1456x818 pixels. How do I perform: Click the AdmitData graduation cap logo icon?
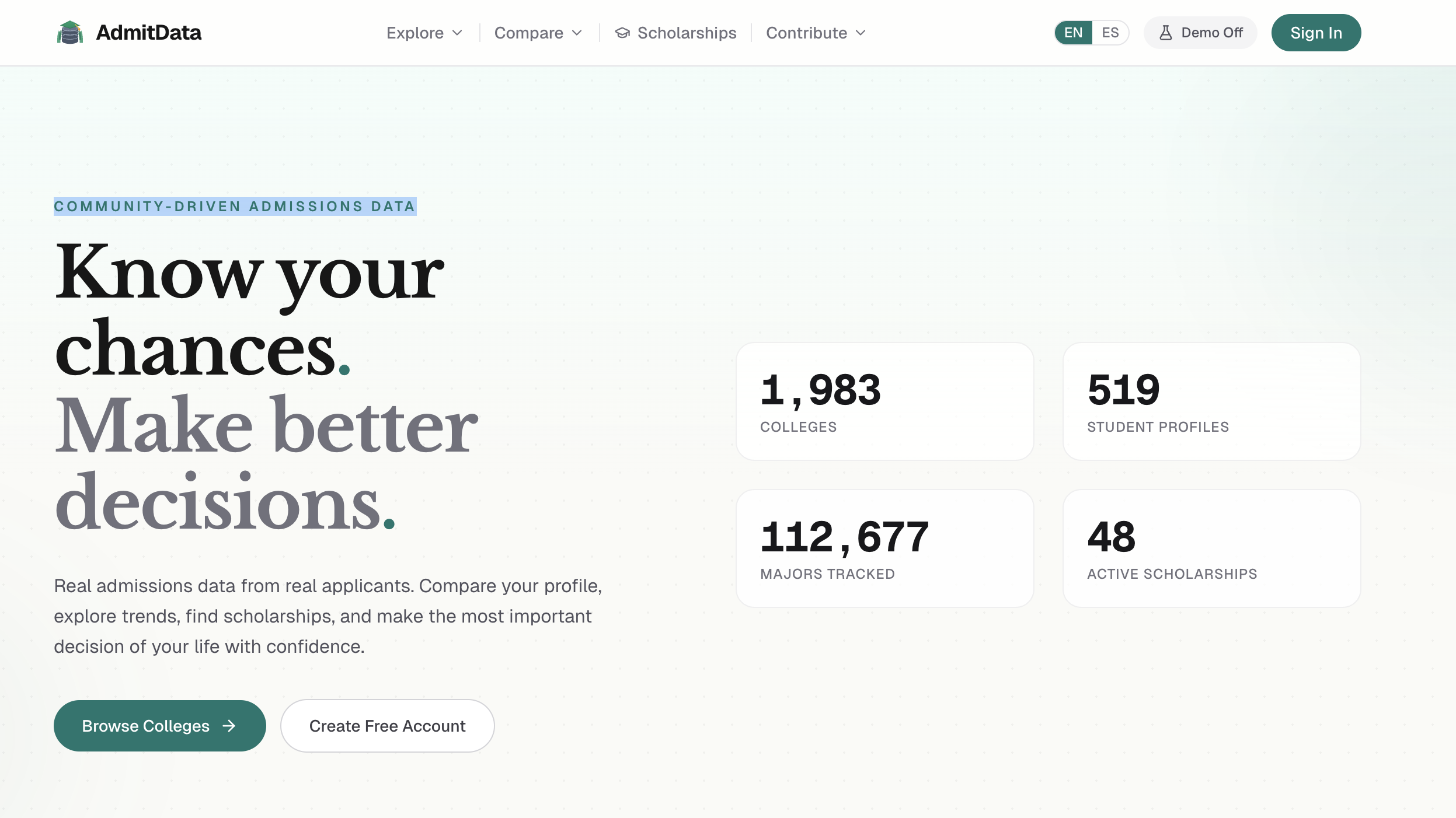pos(69,33)
